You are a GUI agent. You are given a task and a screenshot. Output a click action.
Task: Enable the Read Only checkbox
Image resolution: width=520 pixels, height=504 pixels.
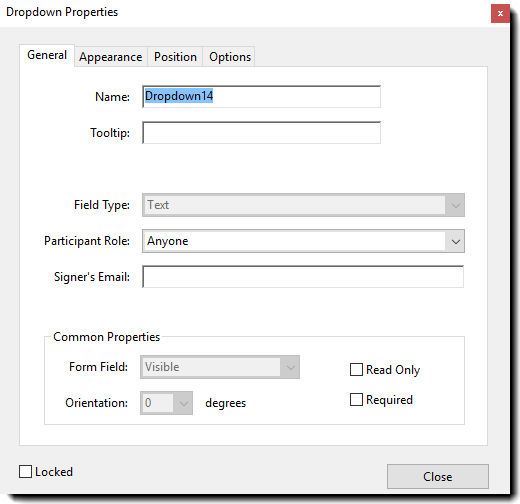pos(356,370)
